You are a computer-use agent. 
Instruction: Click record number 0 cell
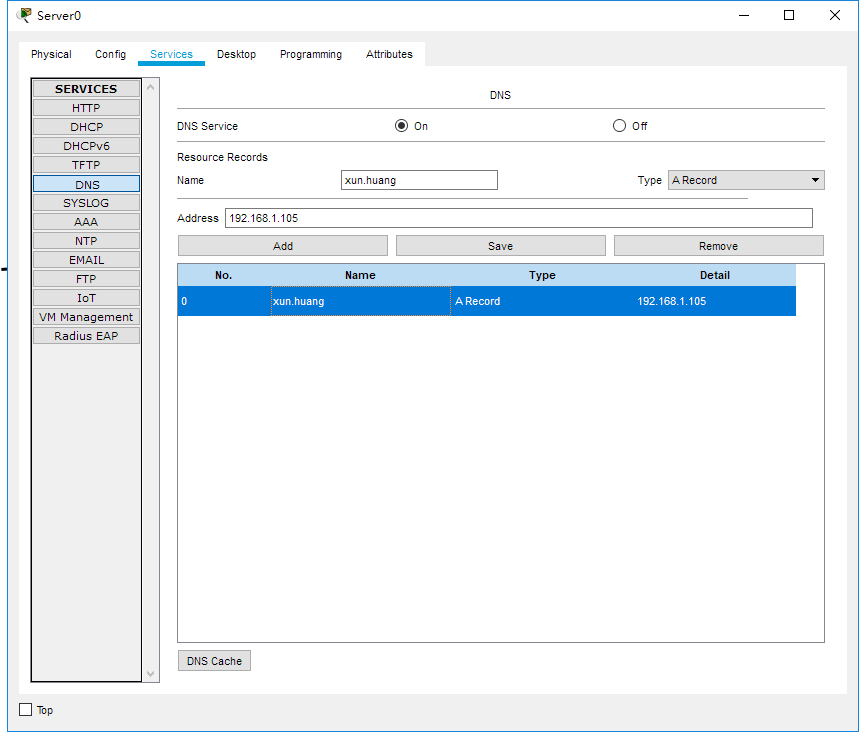pyautogui.click(x=224, y=301)
